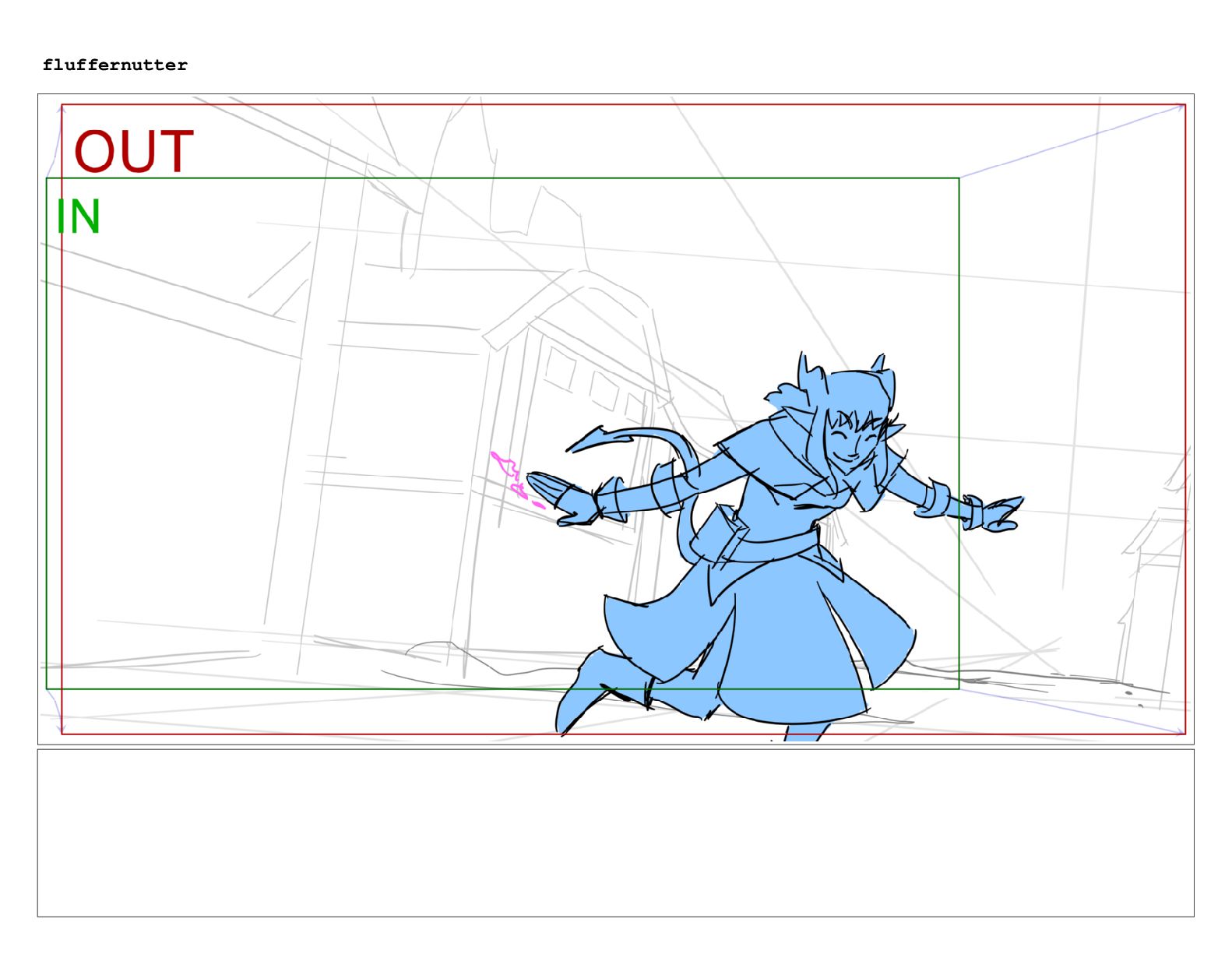Click the red 'OUT' camera frame label
The height and width of the screenshot is (954, 1232).
[134, 152]
